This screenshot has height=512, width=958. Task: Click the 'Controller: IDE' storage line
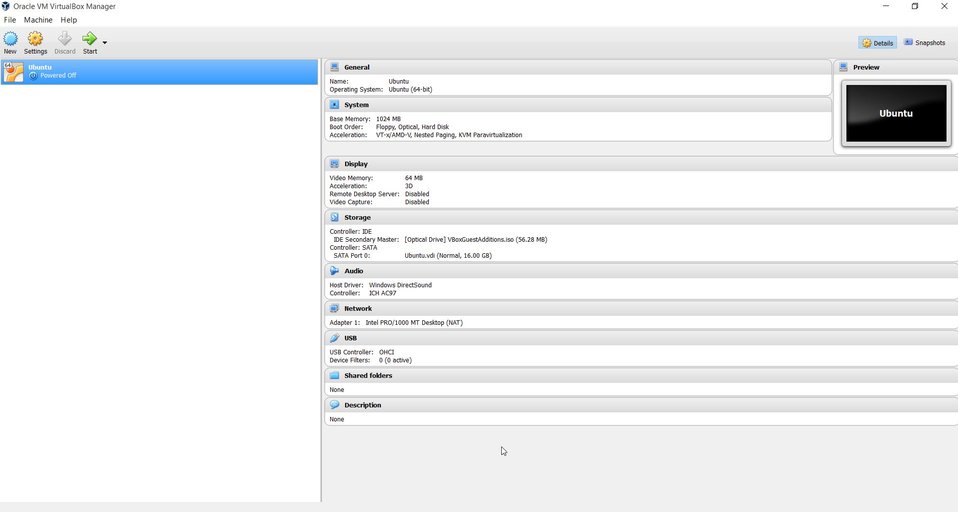(351, 232)
